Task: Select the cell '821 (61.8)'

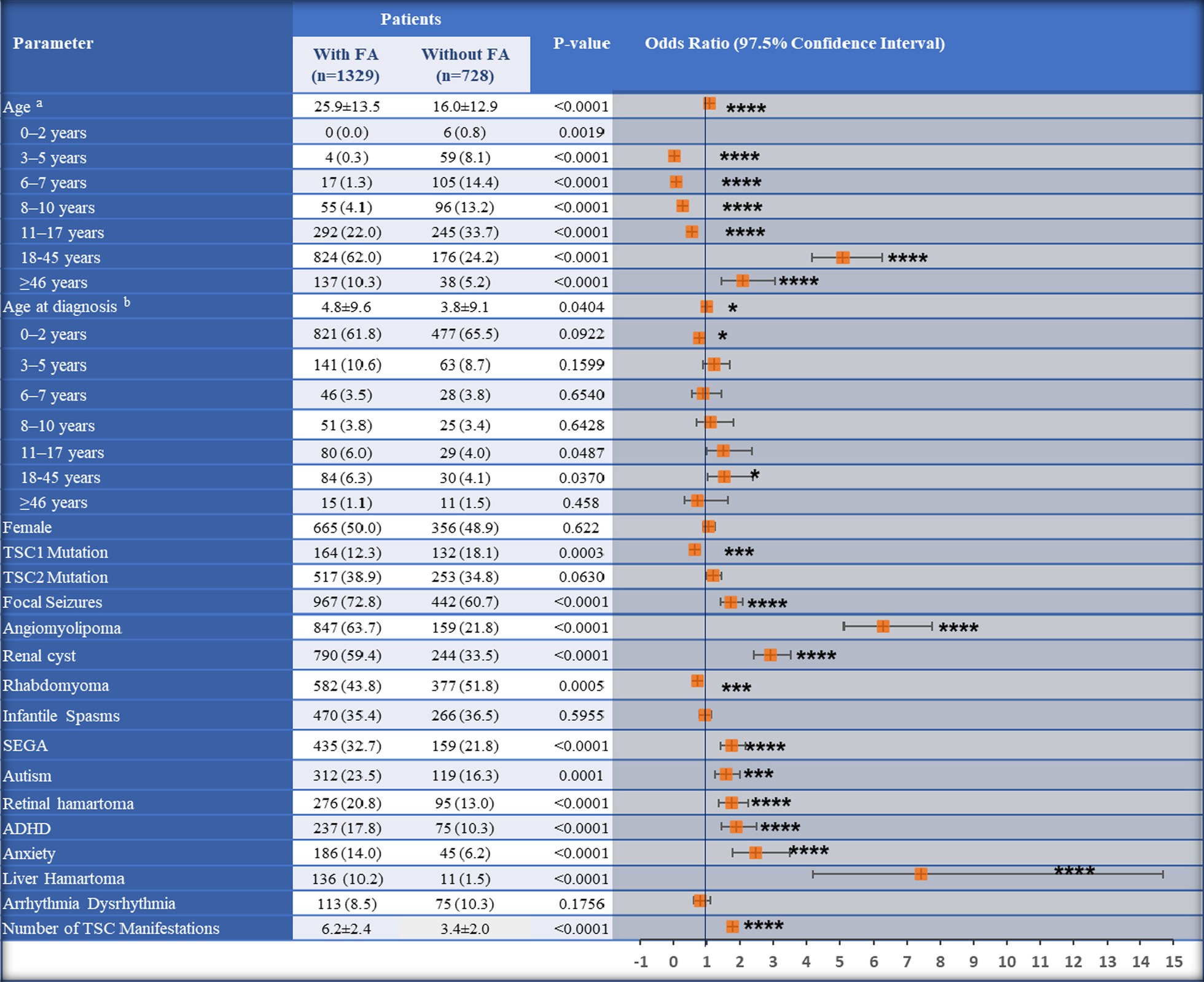Action: (x=347, y=334)
